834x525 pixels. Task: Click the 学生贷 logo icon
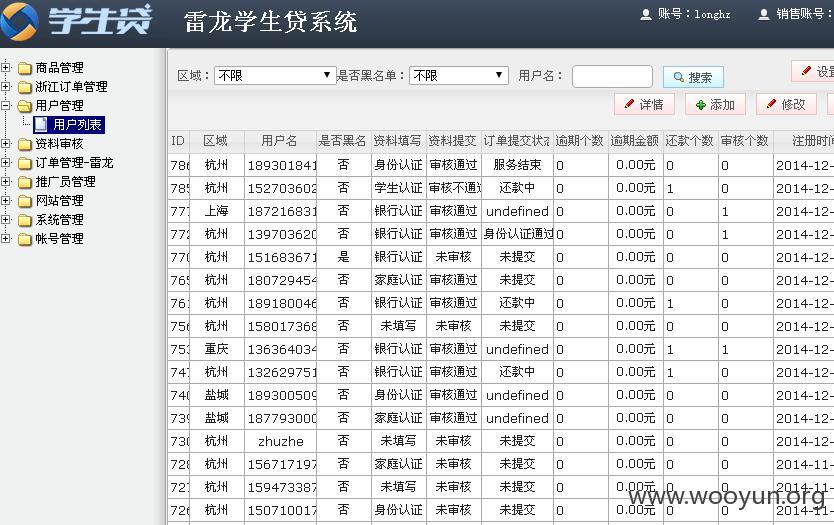[x=19, y=21]
